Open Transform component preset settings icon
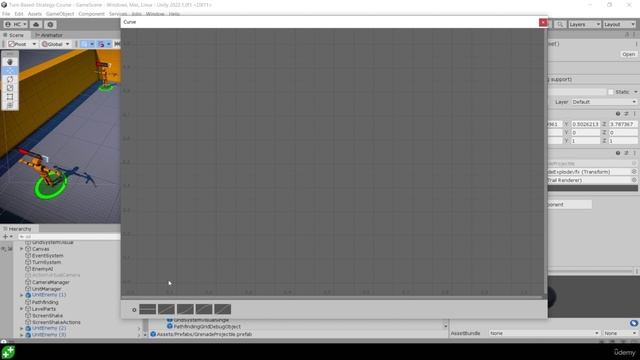 (x=626, y=114)
